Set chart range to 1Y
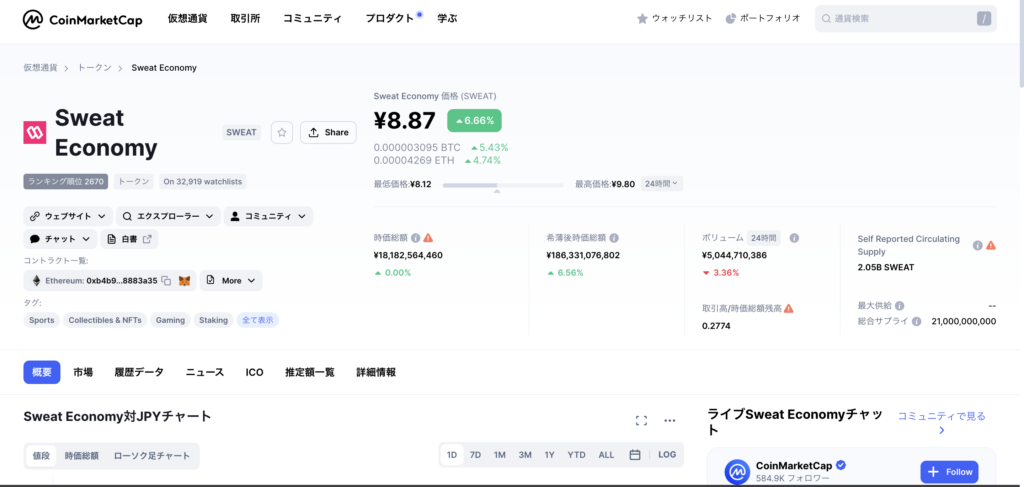The height and width of the screenshot is (487, 1024). pyautogui.click(x=549, y=454)
